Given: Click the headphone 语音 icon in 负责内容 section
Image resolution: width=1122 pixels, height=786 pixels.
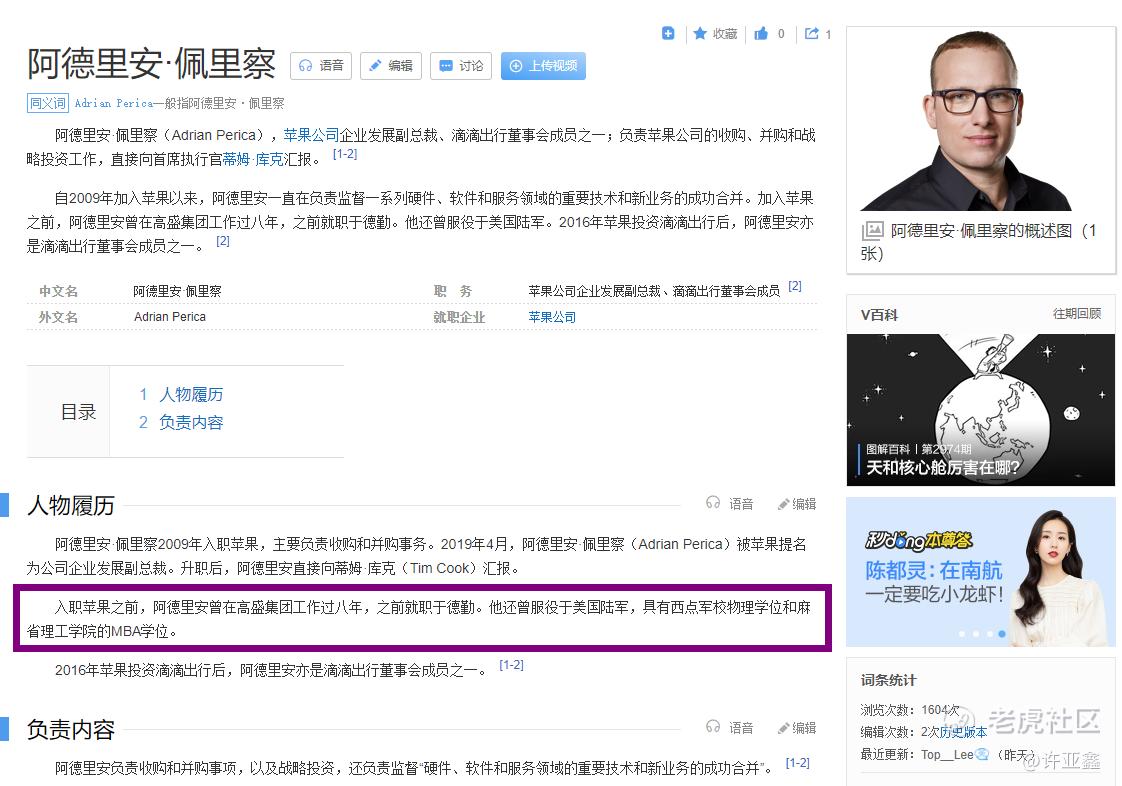Looking at the screenshot, I should click(713, 727).
